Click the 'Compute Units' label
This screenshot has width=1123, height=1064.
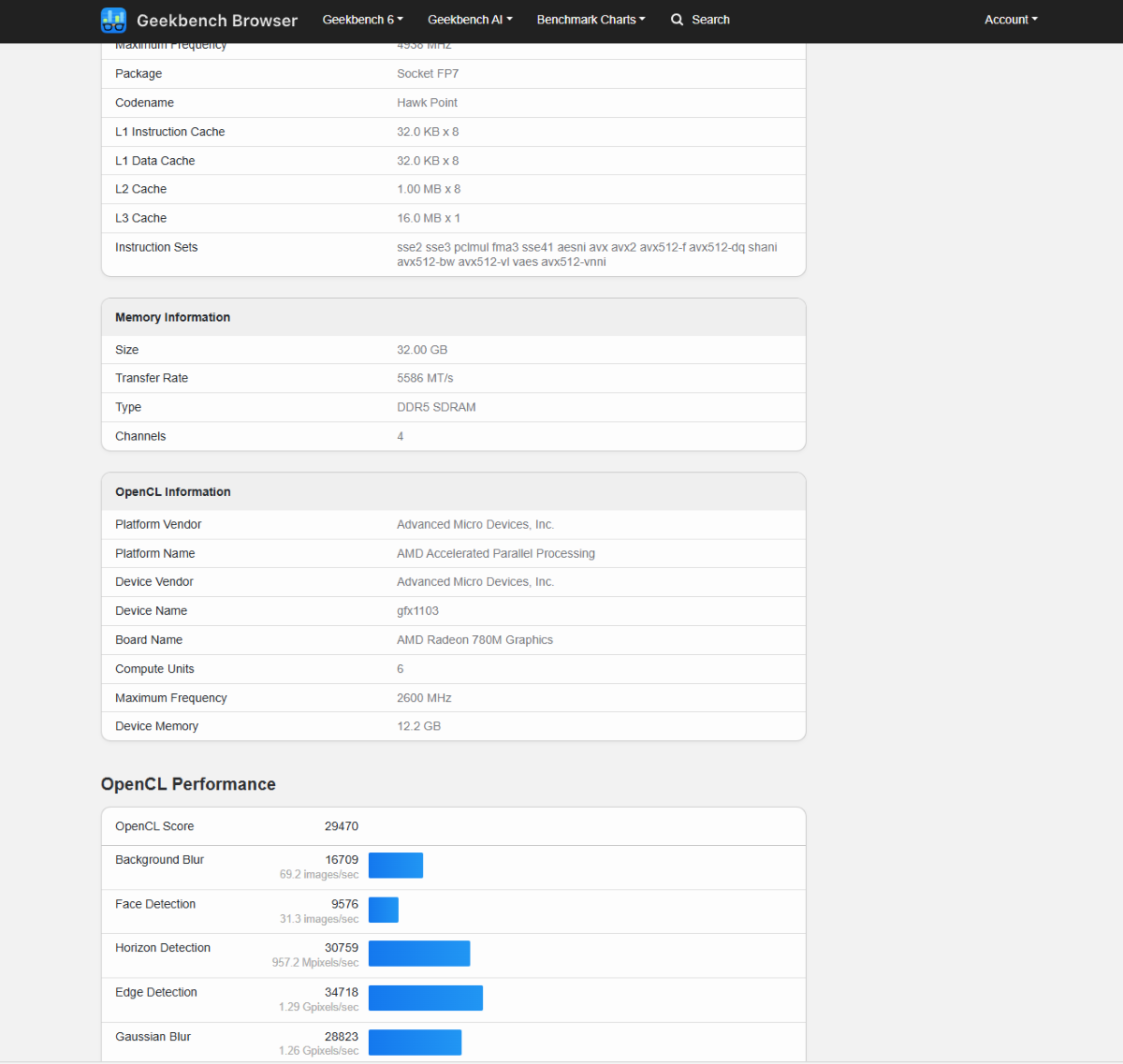[154, 669]
